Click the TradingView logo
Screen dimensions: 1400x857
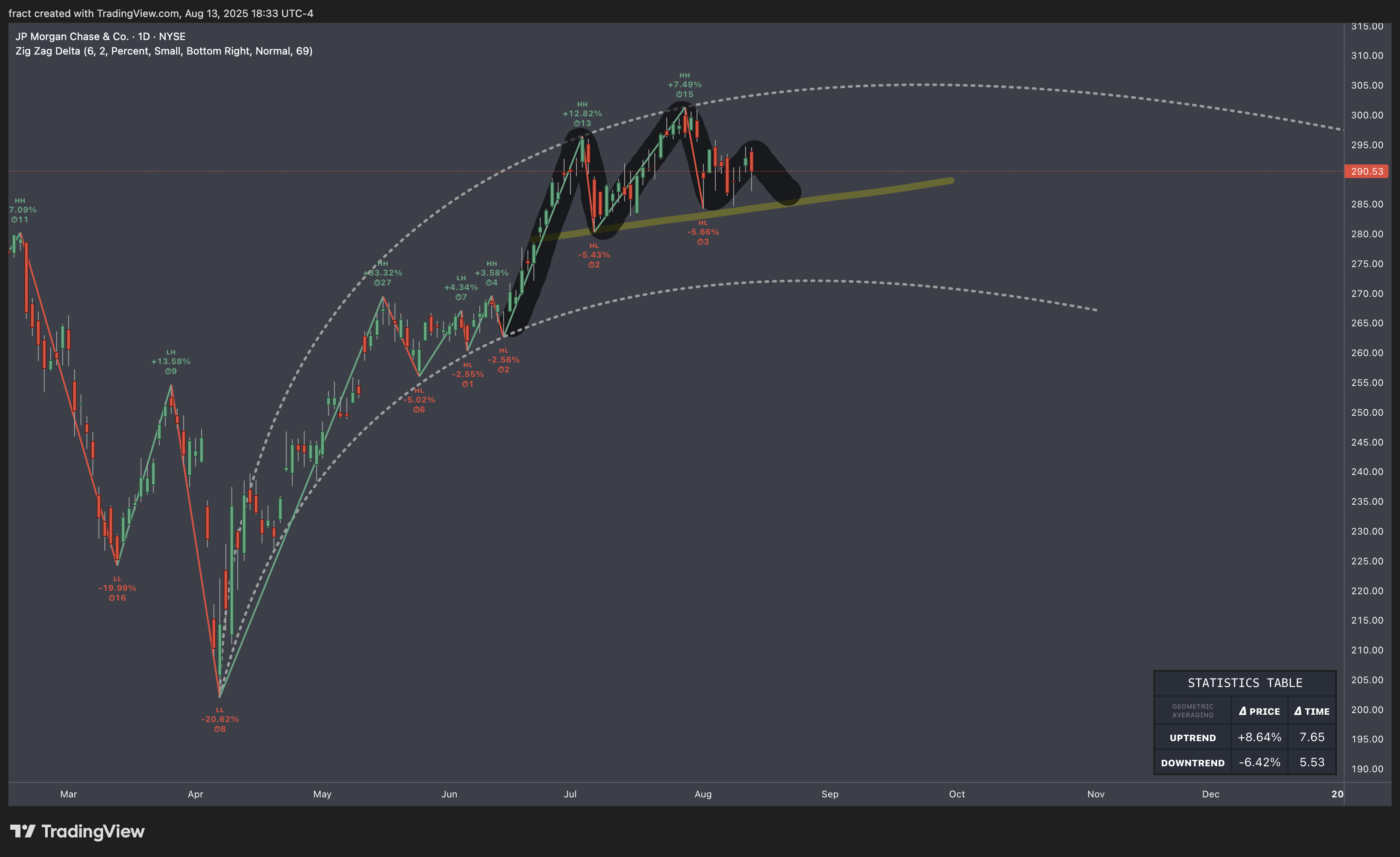78,831
